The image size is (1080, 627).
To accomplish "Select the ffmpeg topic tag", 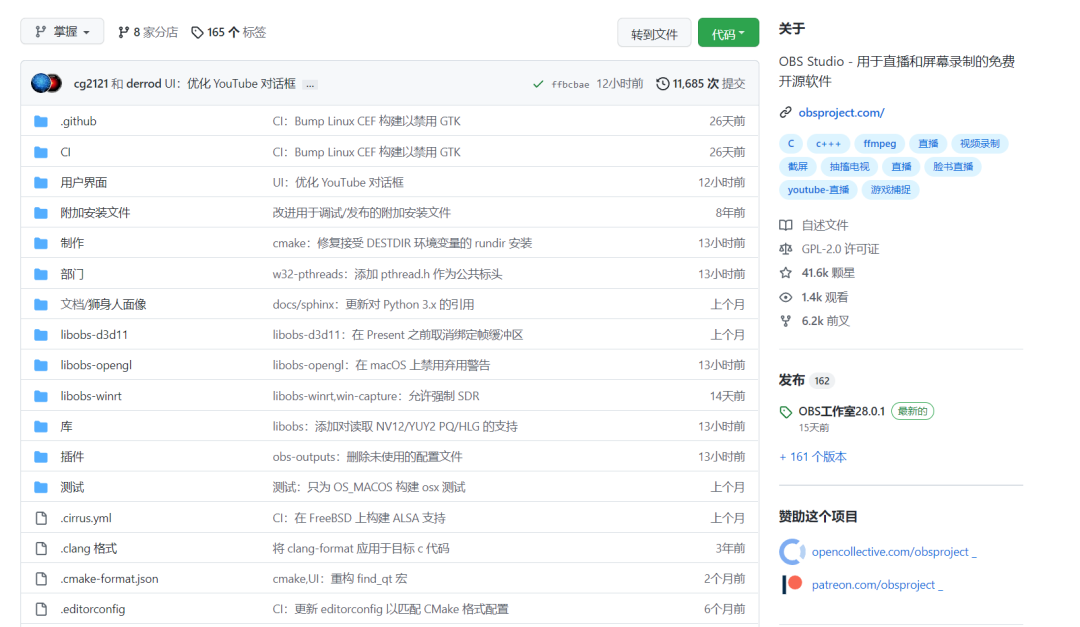I will coord(880,143).
